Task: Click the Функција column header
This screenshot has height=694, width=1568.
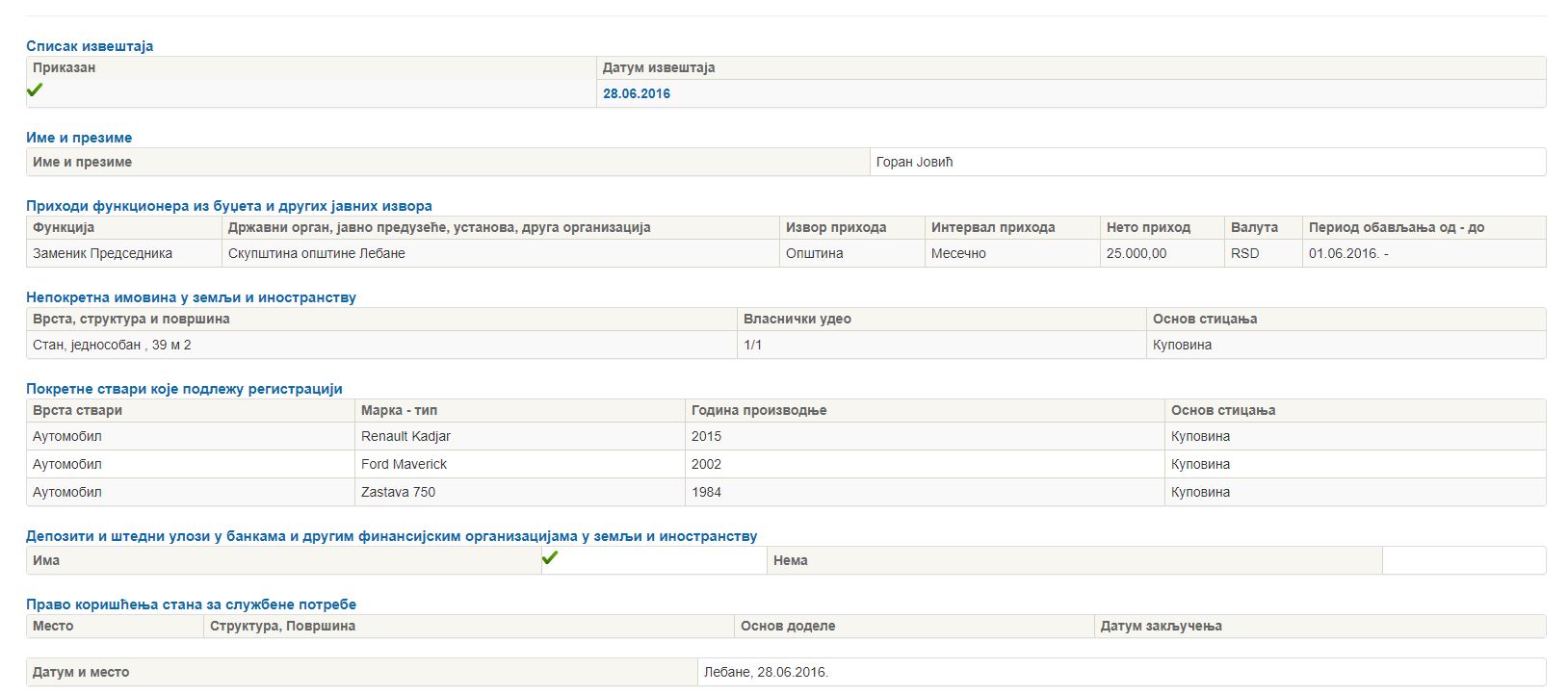Action: (x=64, y=228)
